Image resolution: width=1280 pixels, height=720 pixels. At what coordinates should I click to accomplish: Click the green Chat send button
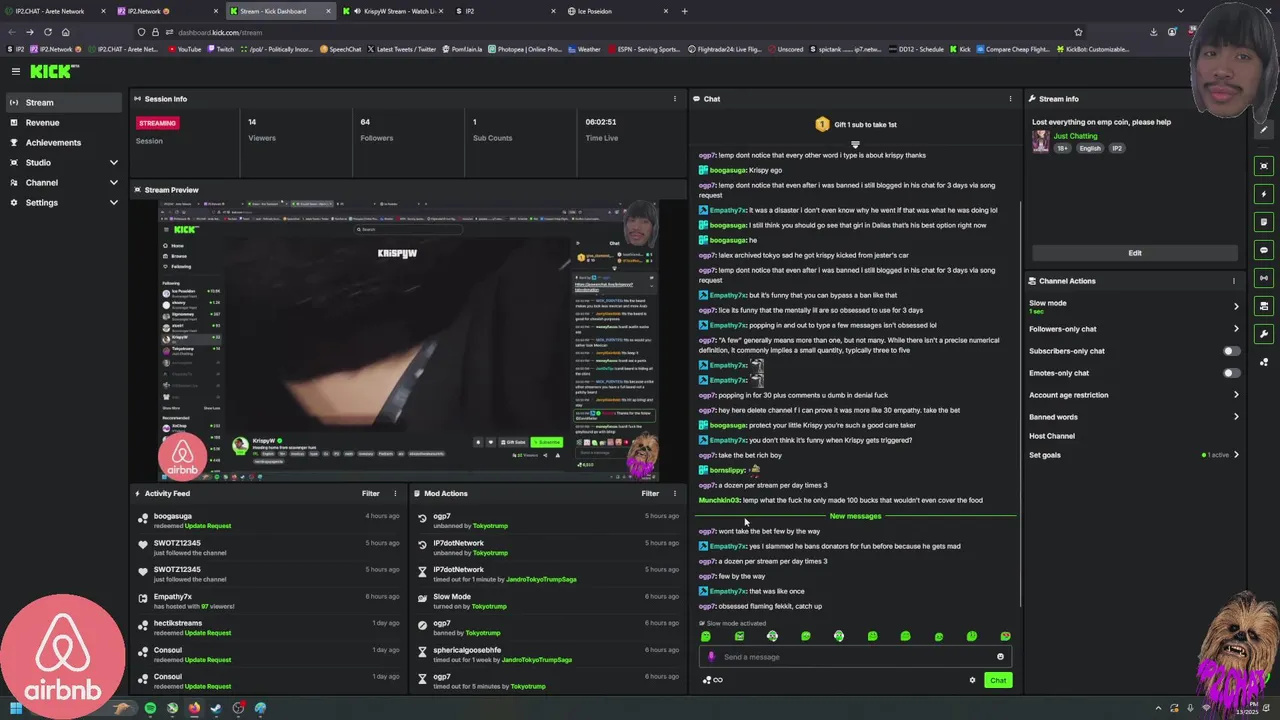(998, 680)
